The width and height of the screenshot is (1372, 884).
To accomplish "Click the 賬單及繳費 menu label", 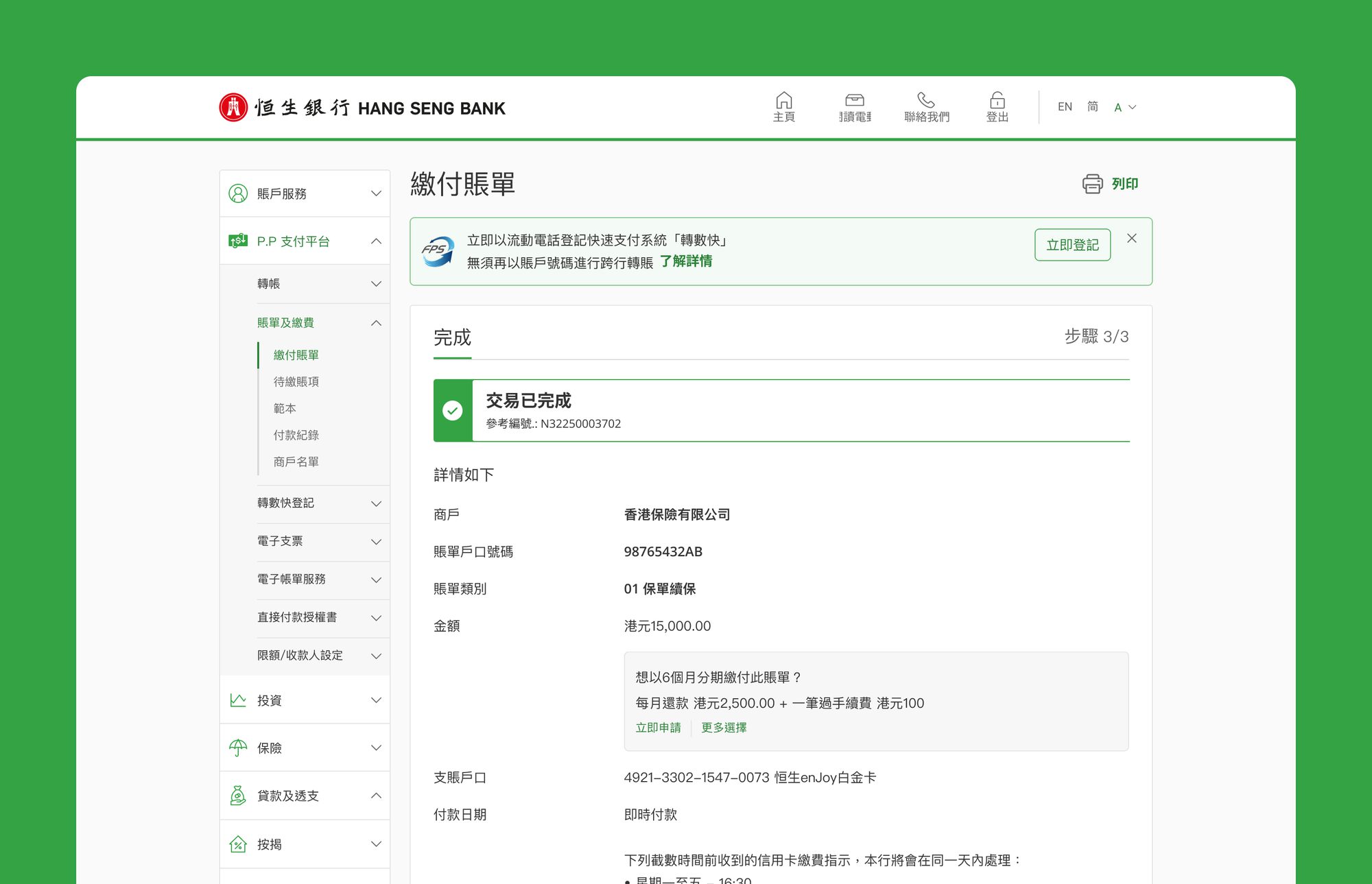I will coord(285,322).
